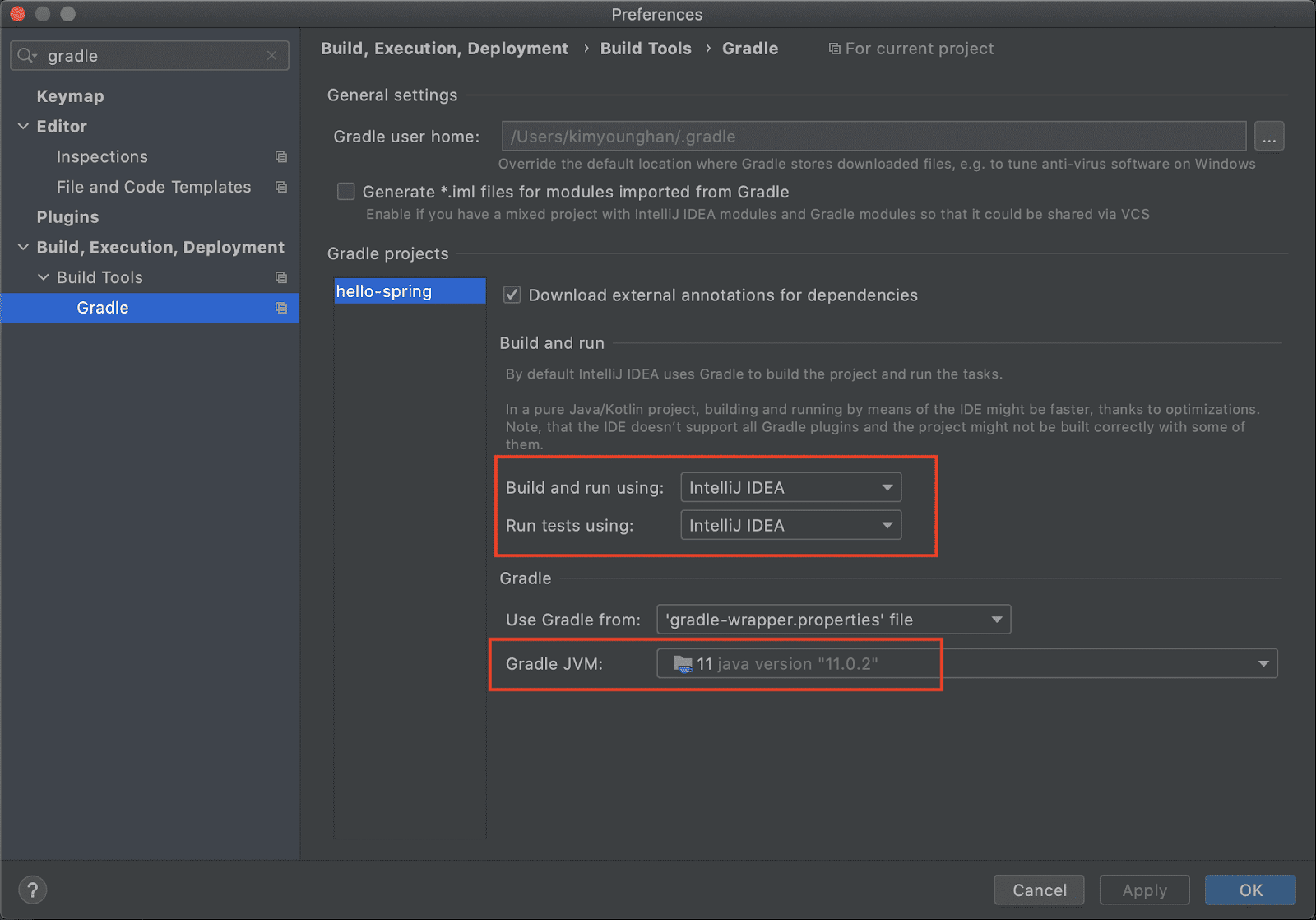Image resolution: width=1316 pixels, height=920 pixels.
Task: Click the Gradle user home path field
Action: tap(874, 137)
